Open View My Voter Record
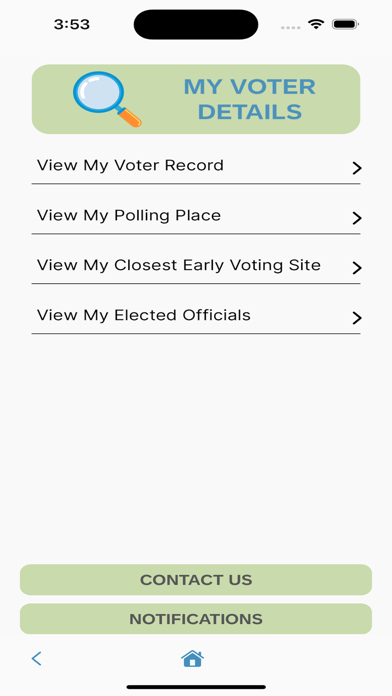The width and height of the screenshot is (392, 696). [x=196, y=166]
